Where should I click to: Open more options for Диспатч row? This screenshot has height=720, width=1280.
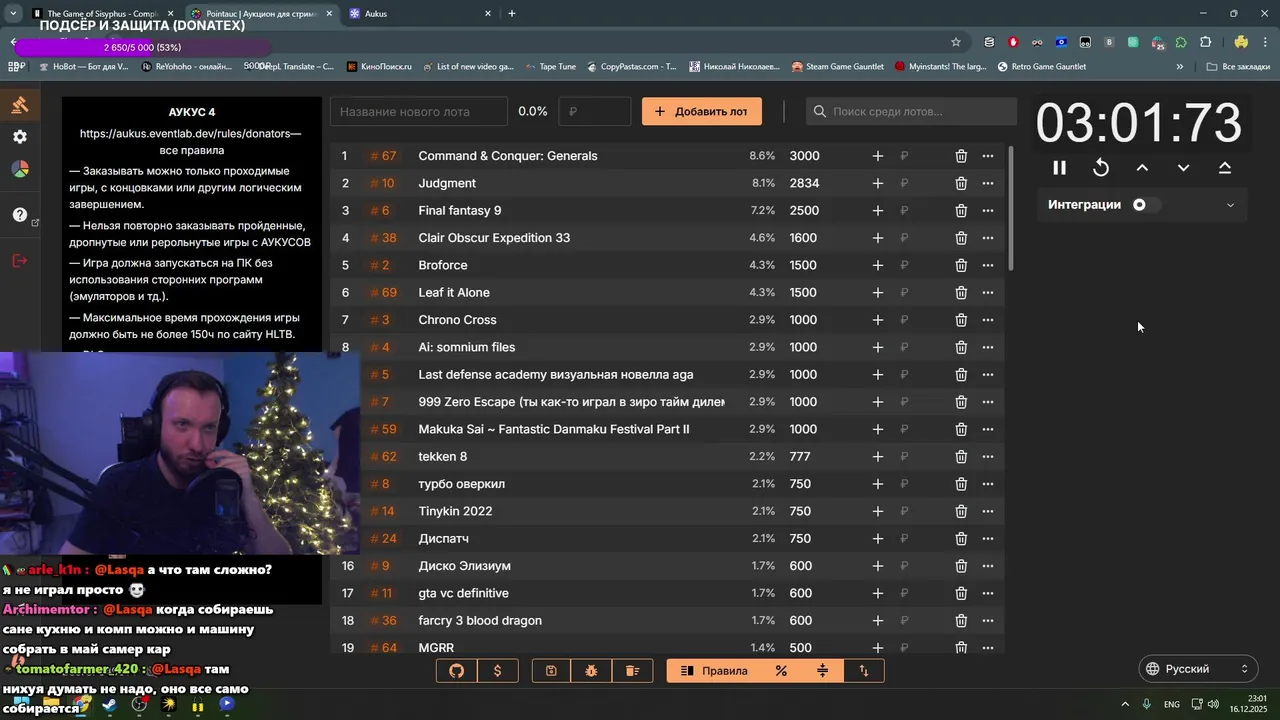point(988,539)
